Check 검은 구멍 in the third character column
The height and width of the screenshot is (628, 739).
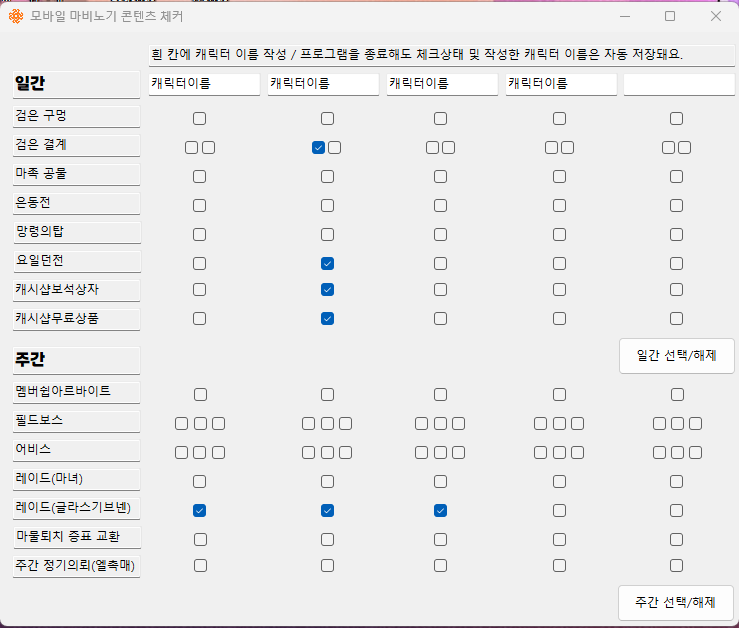click(x=441, y=118)
